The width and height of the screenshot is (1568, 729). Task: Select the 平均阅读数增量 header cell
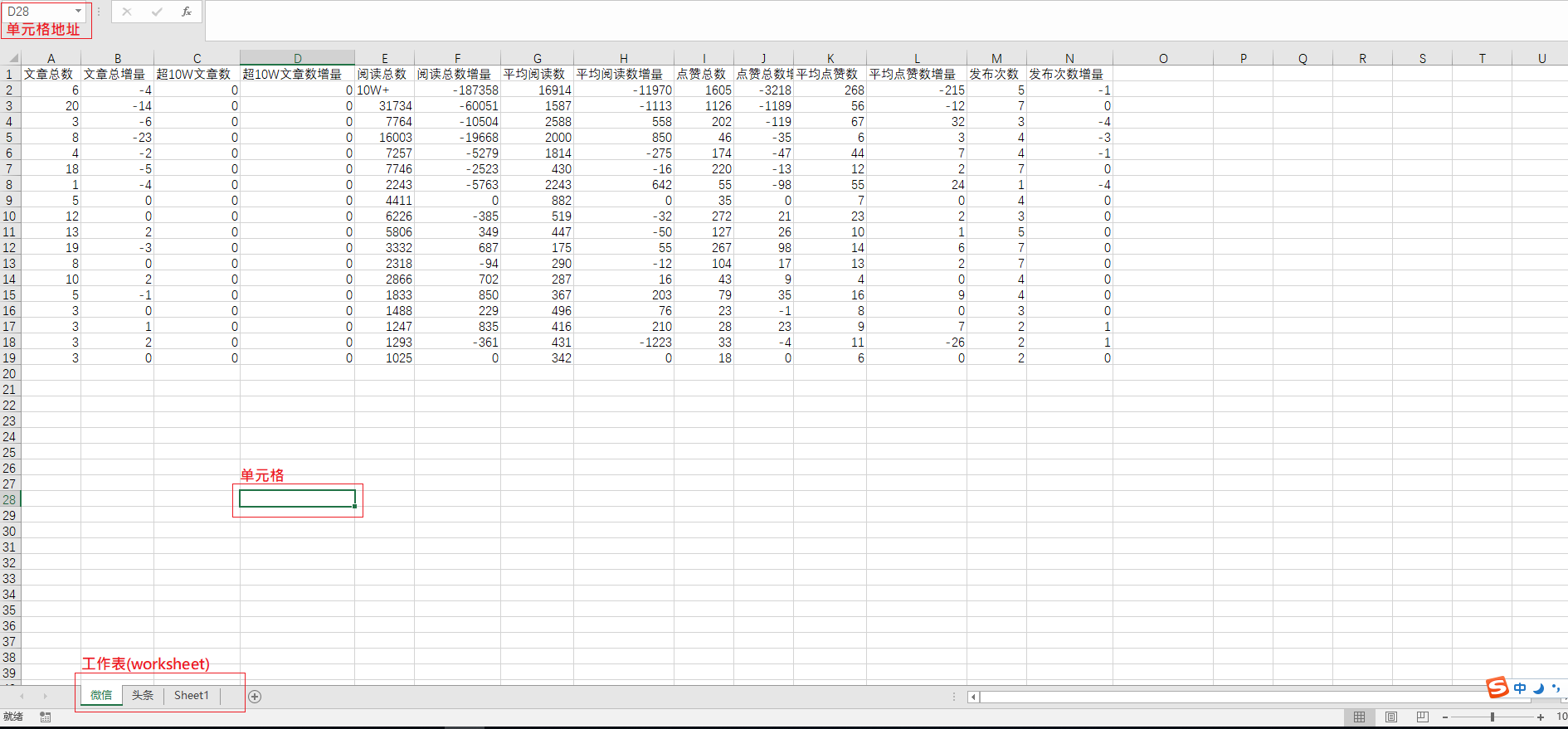click(624, 75)
